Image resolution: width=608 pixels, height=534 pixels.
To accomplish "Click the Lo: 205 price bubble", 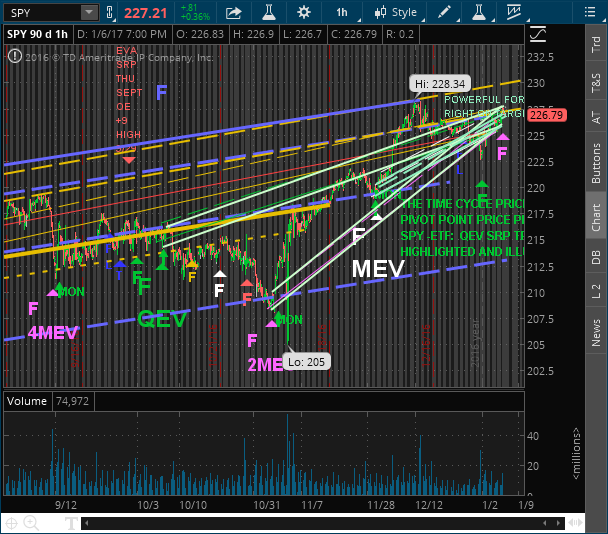I will click(x=306, y=362).
